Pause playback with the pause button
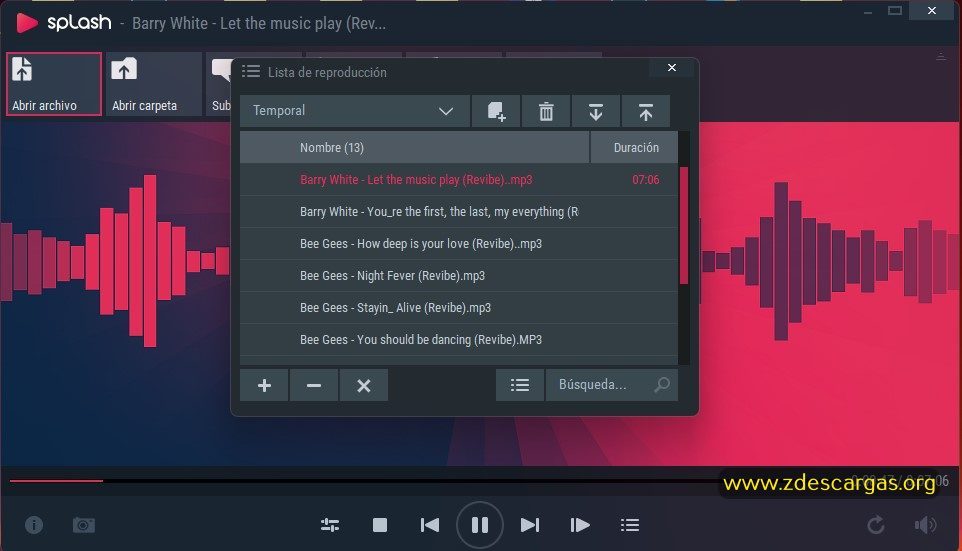 [x=480, y=525]
